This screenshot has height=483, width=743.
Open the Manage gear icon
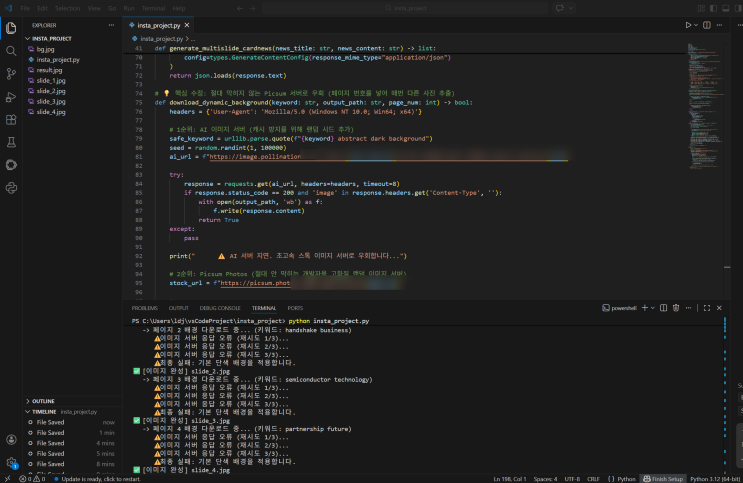click(x=11, y=462)
